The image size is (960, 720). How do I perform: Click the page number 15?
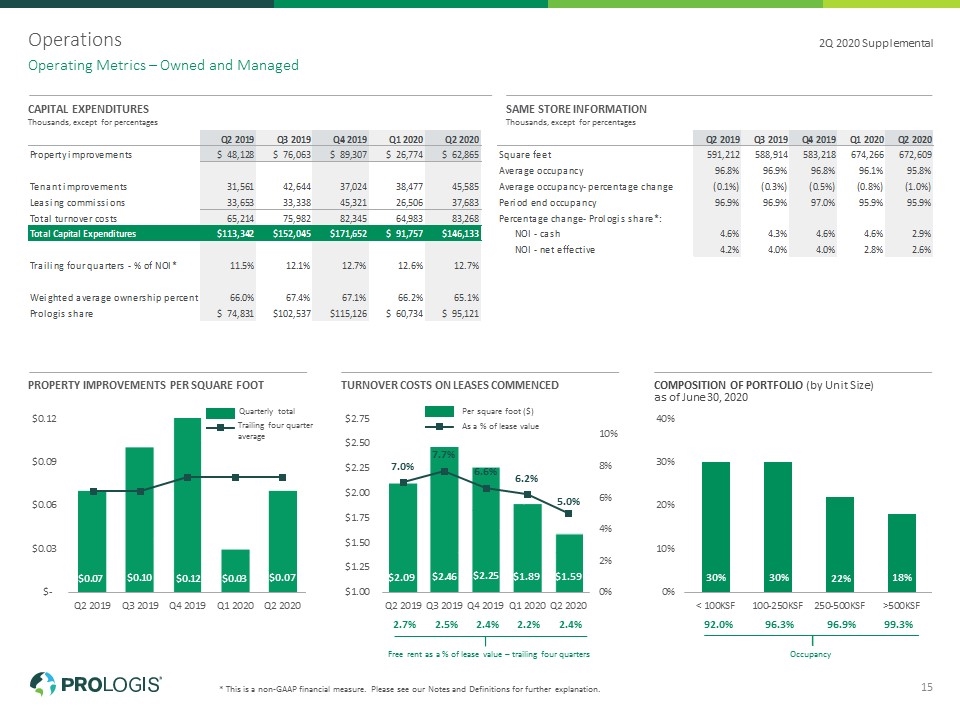(927, 687)
